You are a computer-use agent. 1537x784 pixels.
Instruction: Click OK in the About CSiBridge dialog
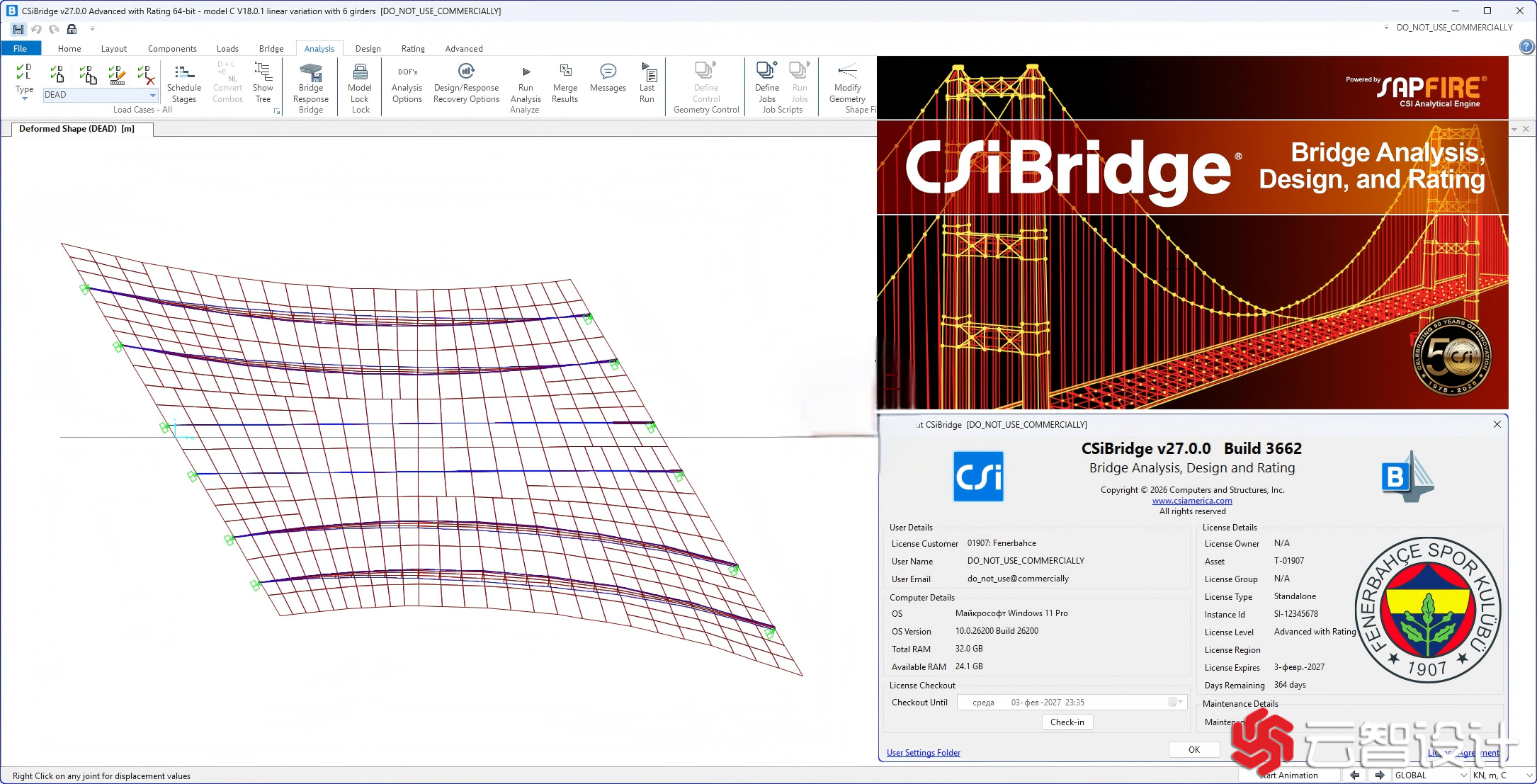pos(1193,749)
